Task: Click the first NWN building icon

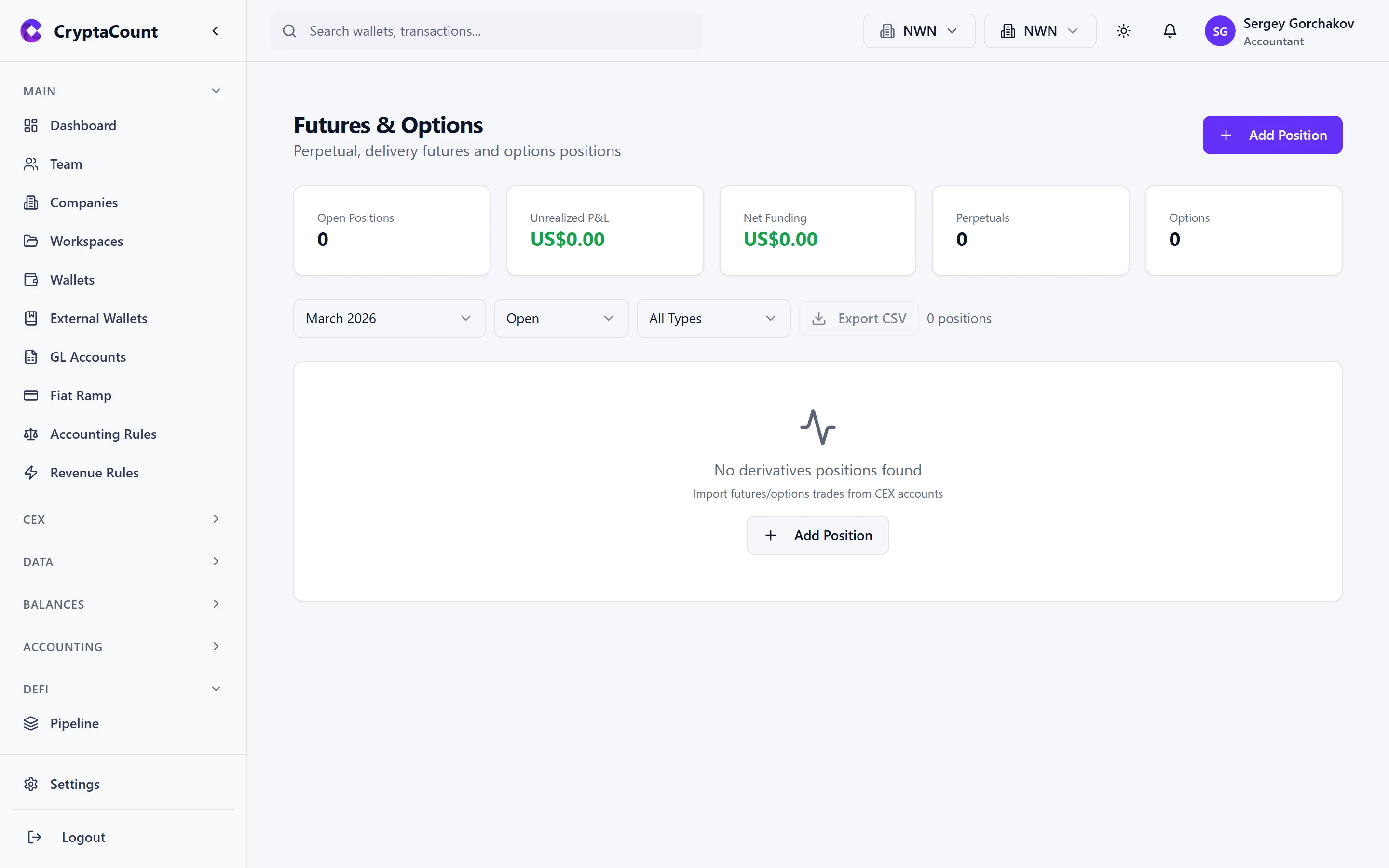Action: pos(887,31)
